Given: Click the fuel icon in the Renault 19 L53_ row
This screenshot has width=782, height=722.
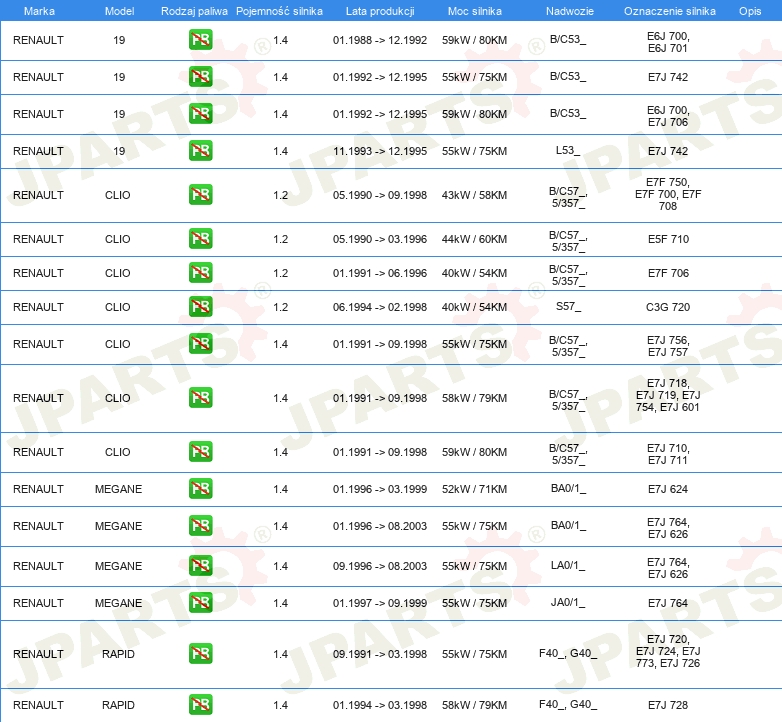Looking at the screenshot, I should (200, 150).
